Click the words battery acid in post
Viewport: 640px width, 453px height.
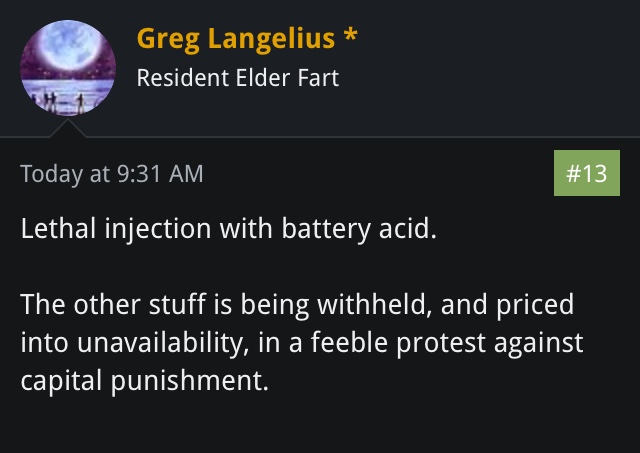[359, 229]
